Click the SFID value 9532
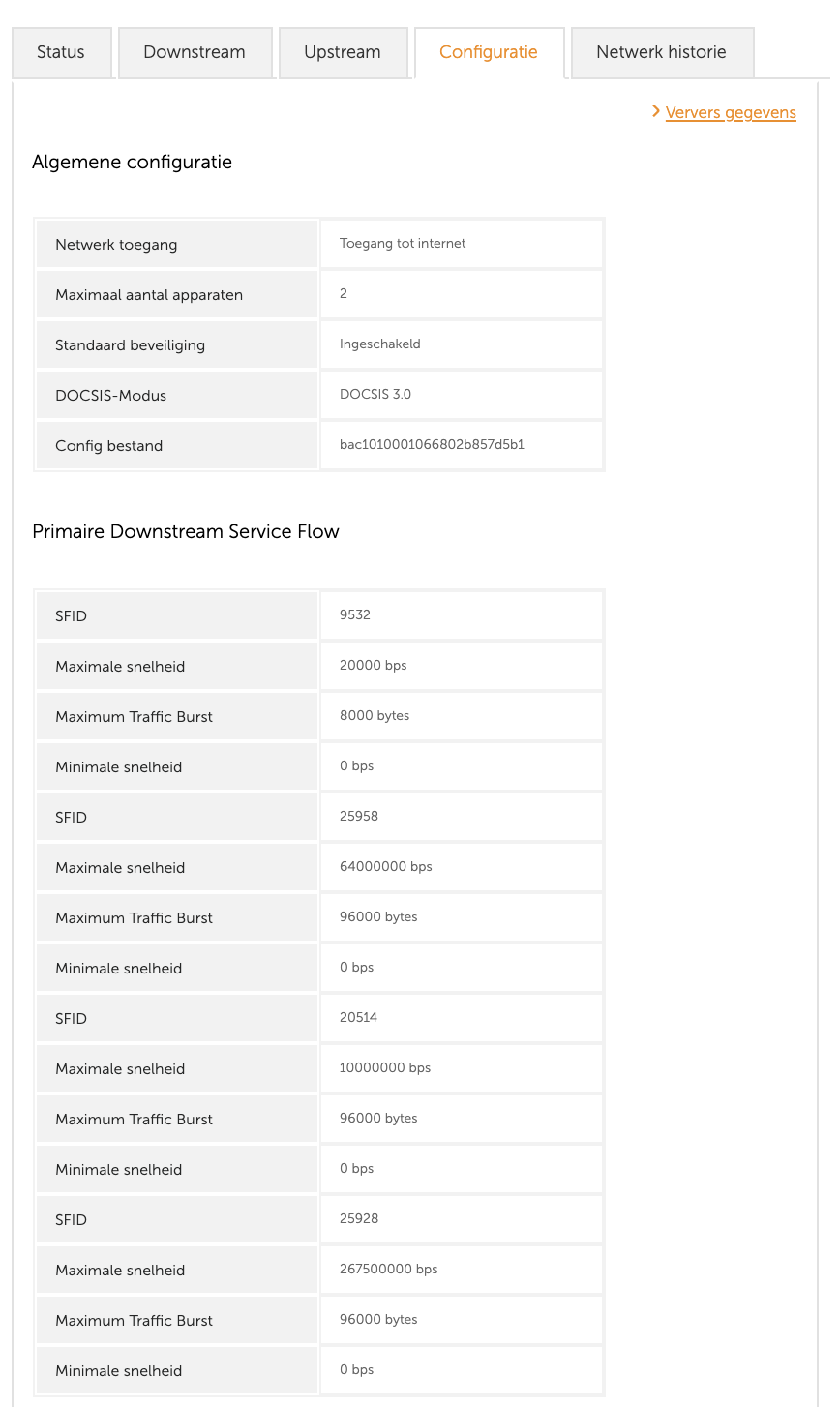Screen dimensions: 840x1407 pos(355,615)
